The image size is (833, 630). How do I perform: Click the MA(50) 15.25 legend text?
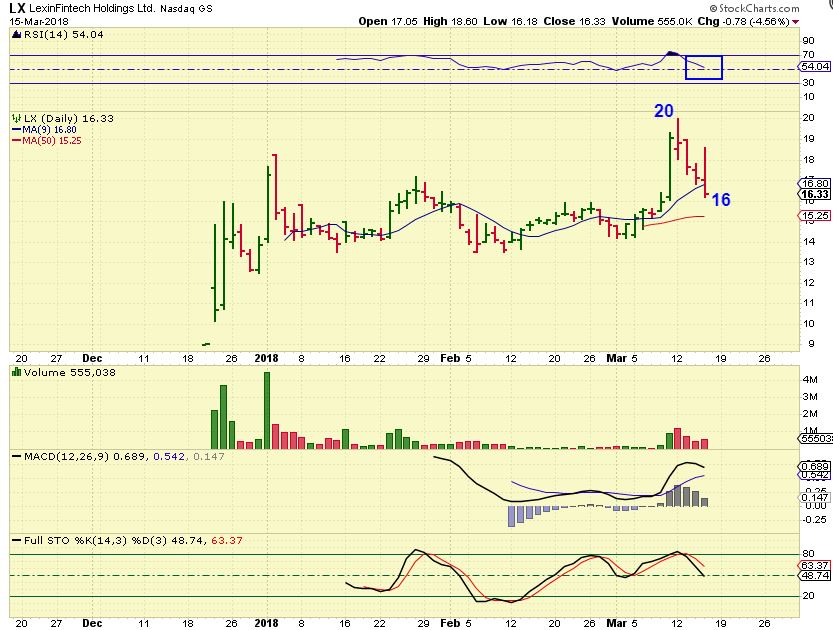[x=52, y=140]
